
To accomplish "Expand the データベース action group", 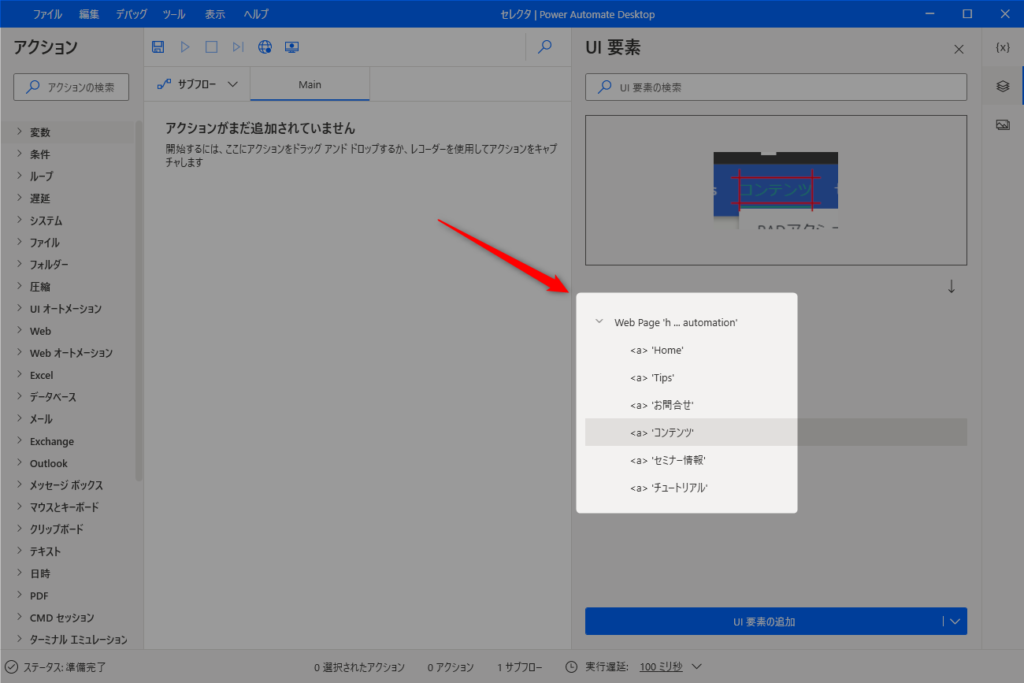I will pos(20,396).
